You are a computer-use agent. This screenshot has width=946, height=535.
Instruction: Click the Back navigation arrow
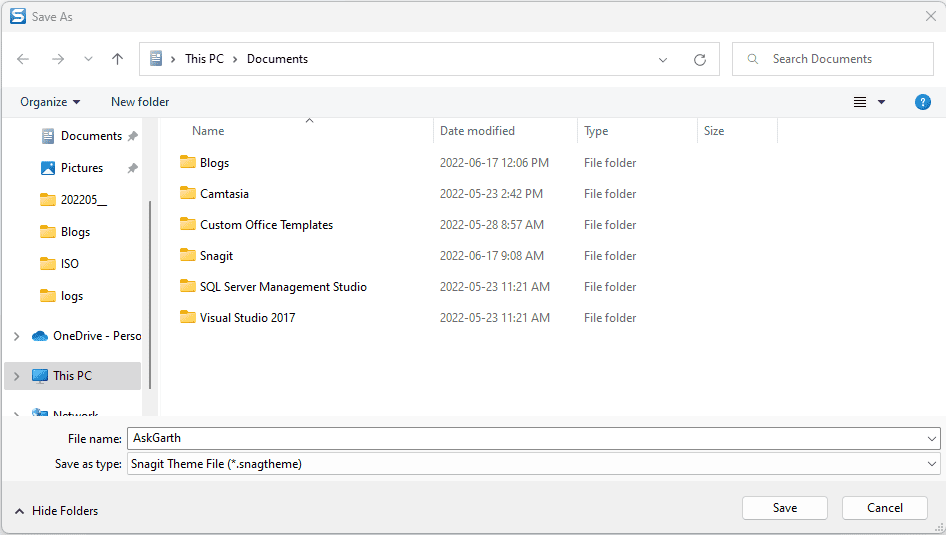[x=23, y=59]
